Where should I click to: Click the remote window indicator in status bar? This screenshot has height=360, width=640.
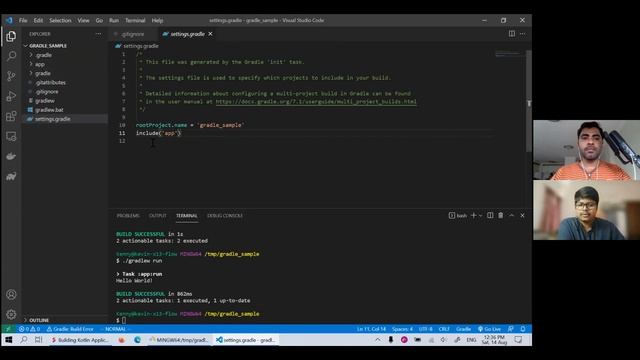(x=8, y=329)
